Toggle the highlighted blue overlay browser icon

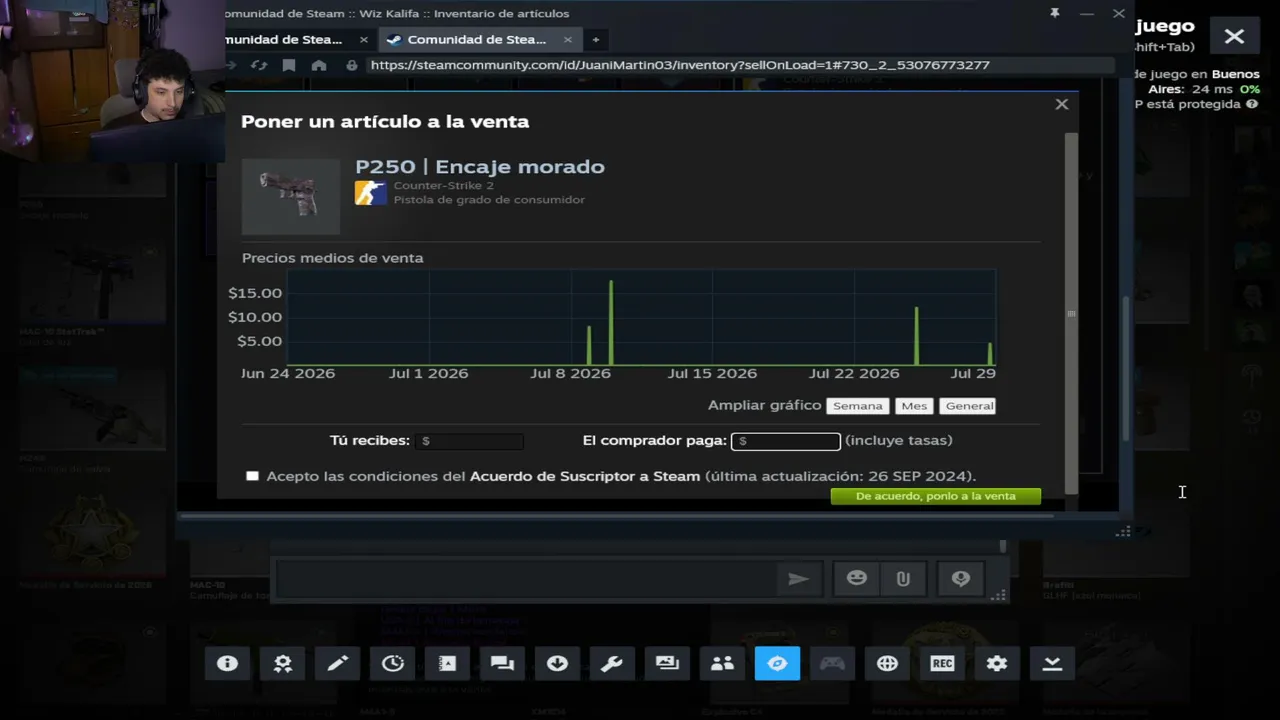click(x=777, y=663)
